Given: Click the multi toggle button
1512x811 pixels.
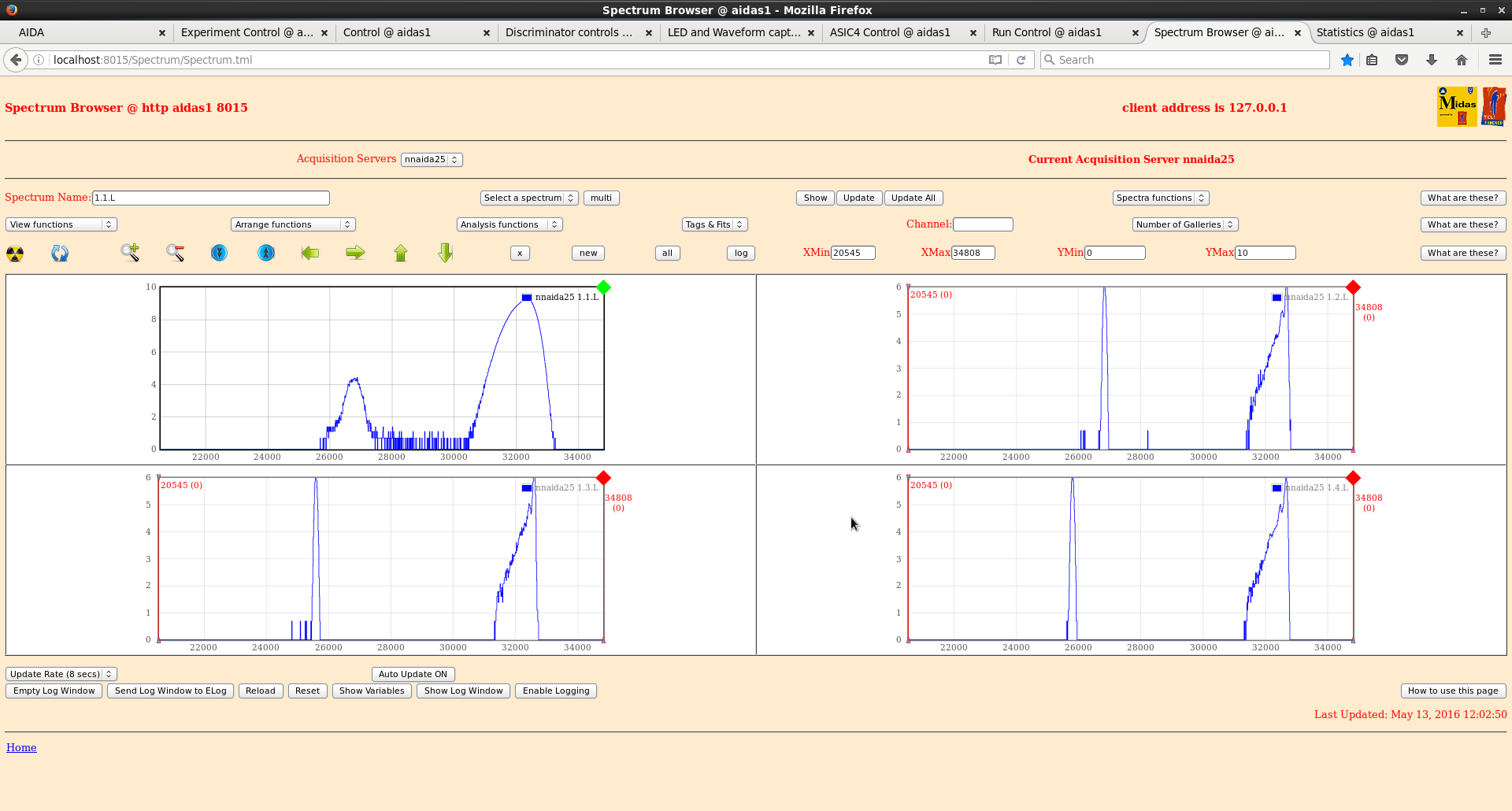Looking at the screenshot, I should click(x=601, y=198).
